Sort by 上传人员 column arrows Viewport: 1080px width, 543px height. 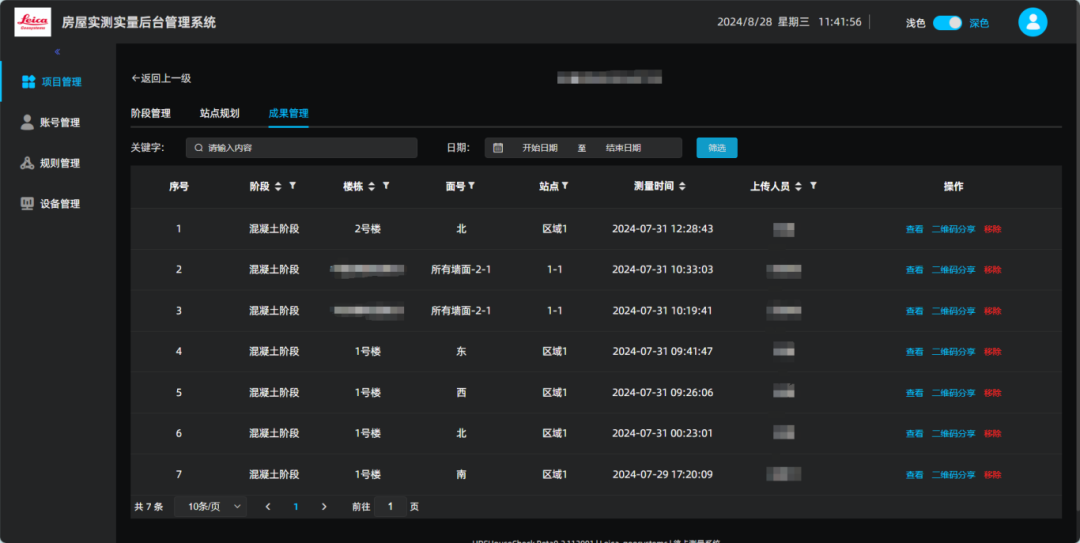(x=798, y=187)
